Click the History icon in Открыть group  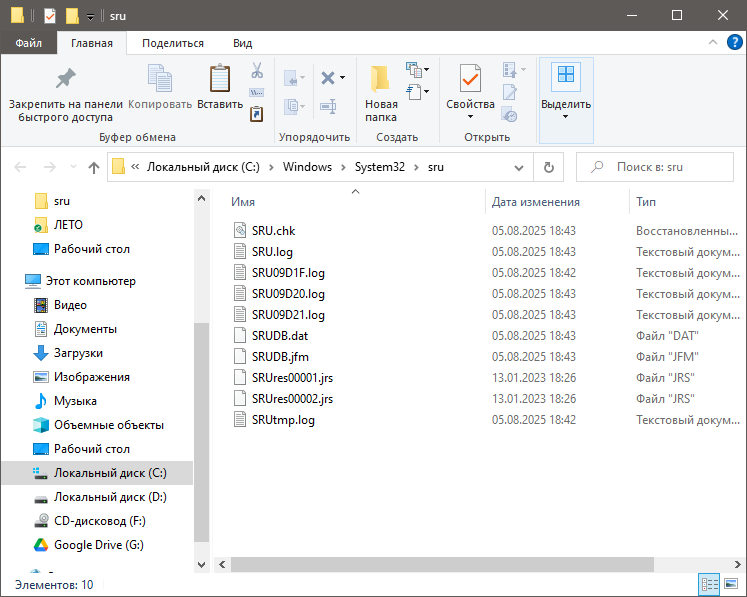tap(510, 114)
